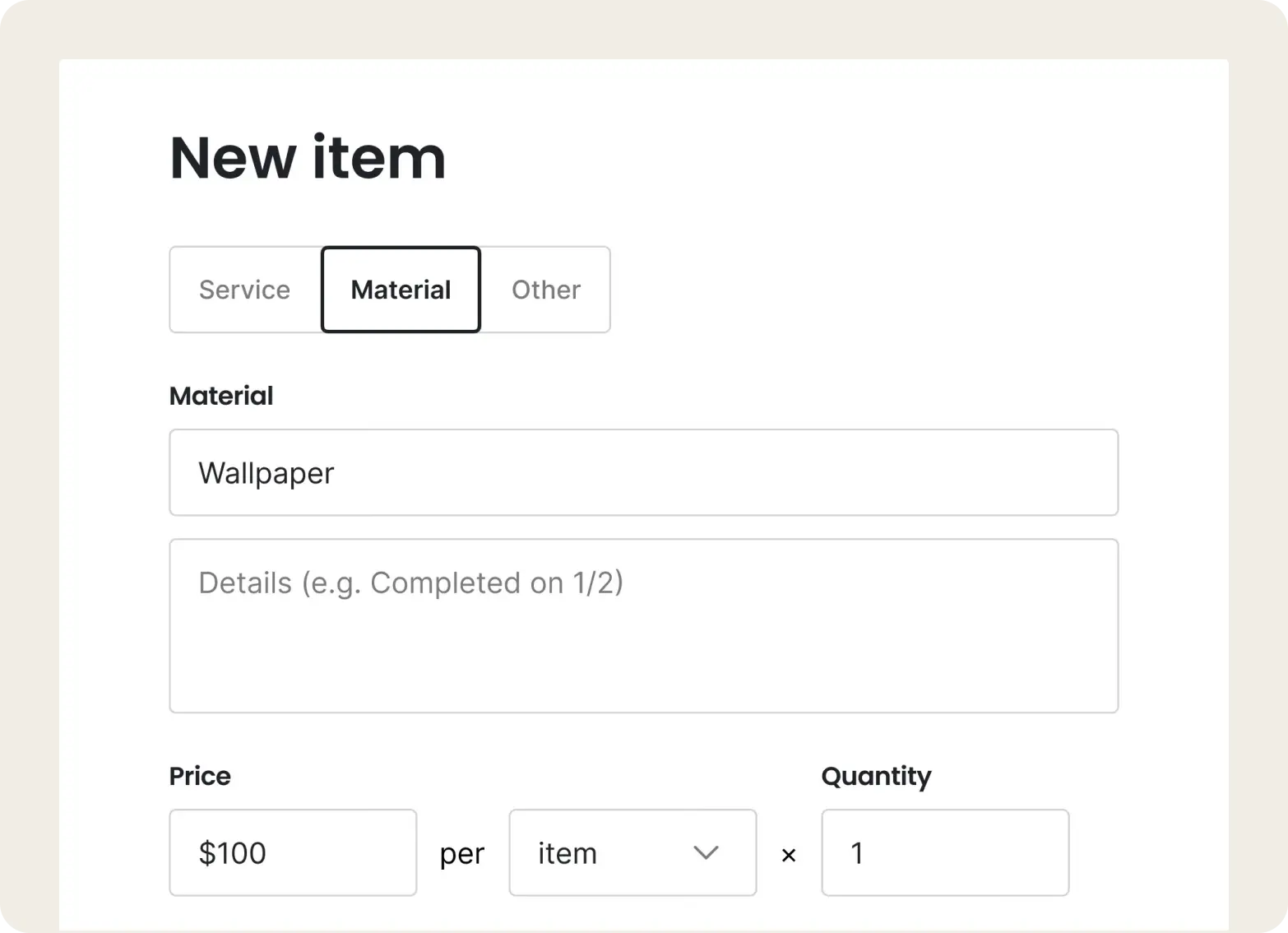Click the "Completed on 1/2" placeholder text

point(497,583)
